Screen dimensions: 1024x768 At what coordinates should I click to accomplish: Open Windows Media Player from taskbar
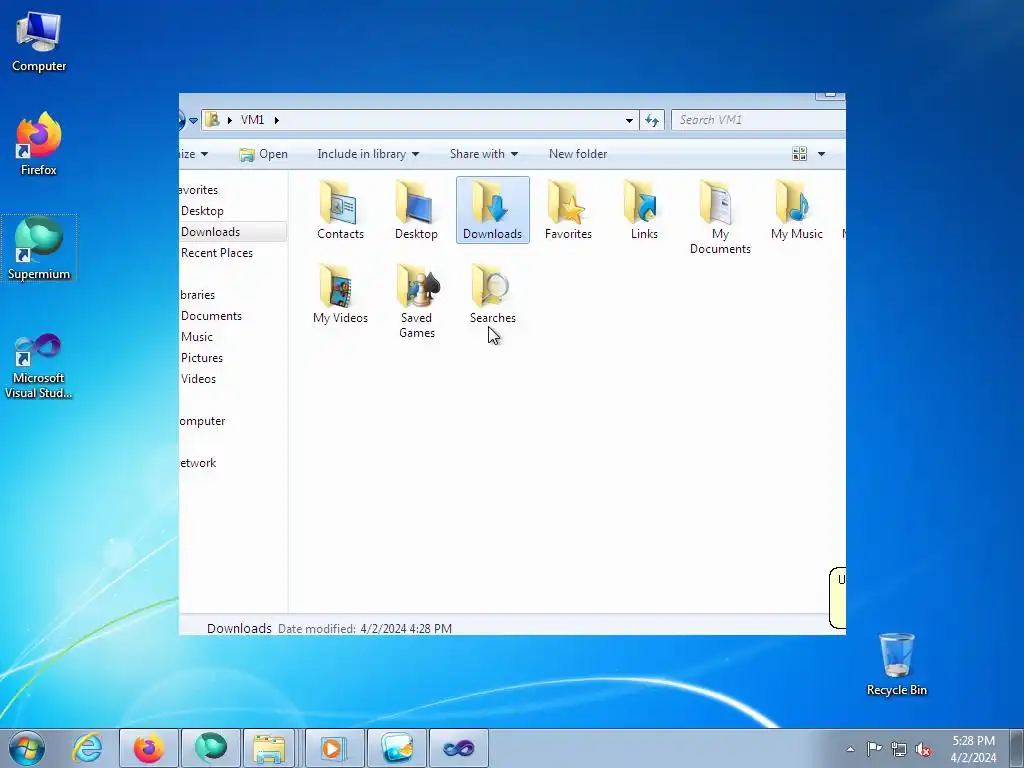coord(334,748)
